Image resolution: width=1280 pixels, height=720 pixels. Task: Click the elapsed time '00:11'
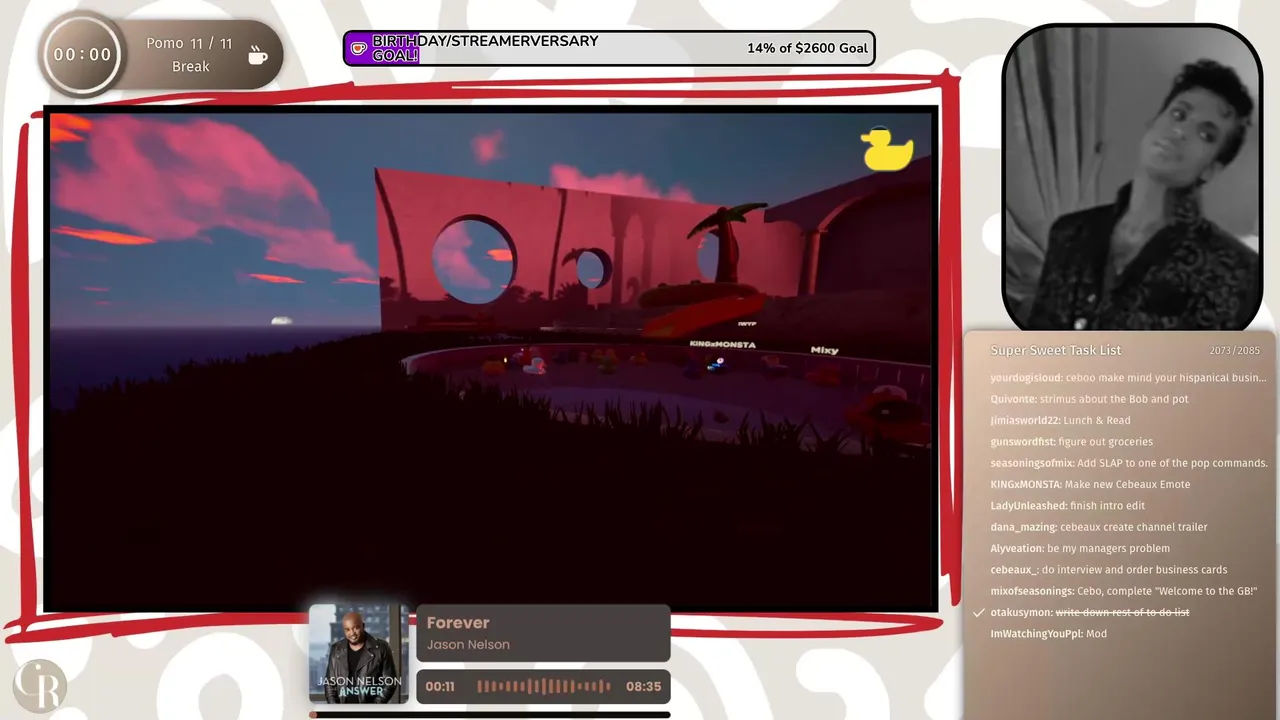pyautogui.click(x=440, y=687)
